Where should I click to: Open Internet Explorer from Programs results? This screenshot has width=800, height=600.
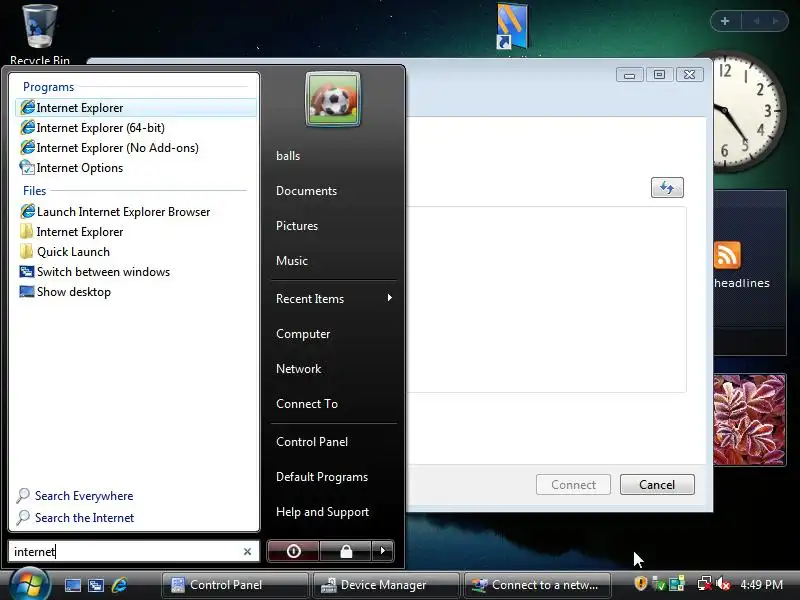point(136,108)
